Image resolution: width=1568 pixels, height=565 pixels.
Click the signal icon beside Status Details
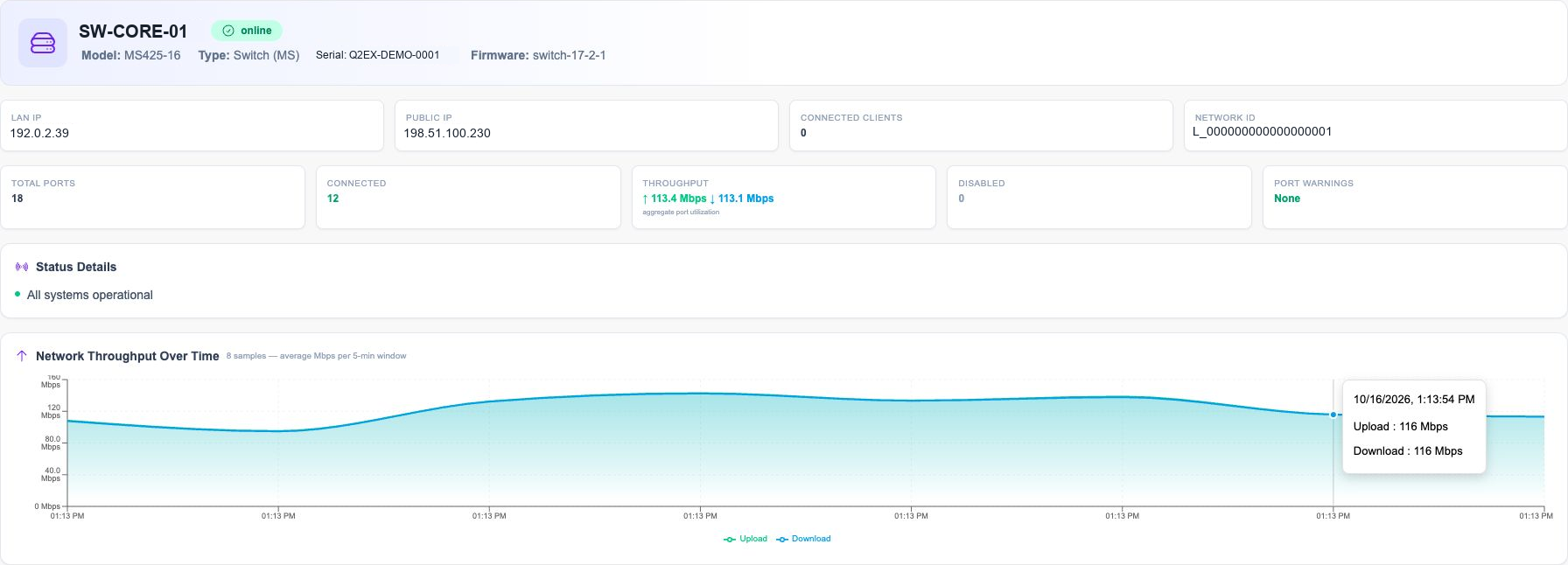(x=22, y=267)
